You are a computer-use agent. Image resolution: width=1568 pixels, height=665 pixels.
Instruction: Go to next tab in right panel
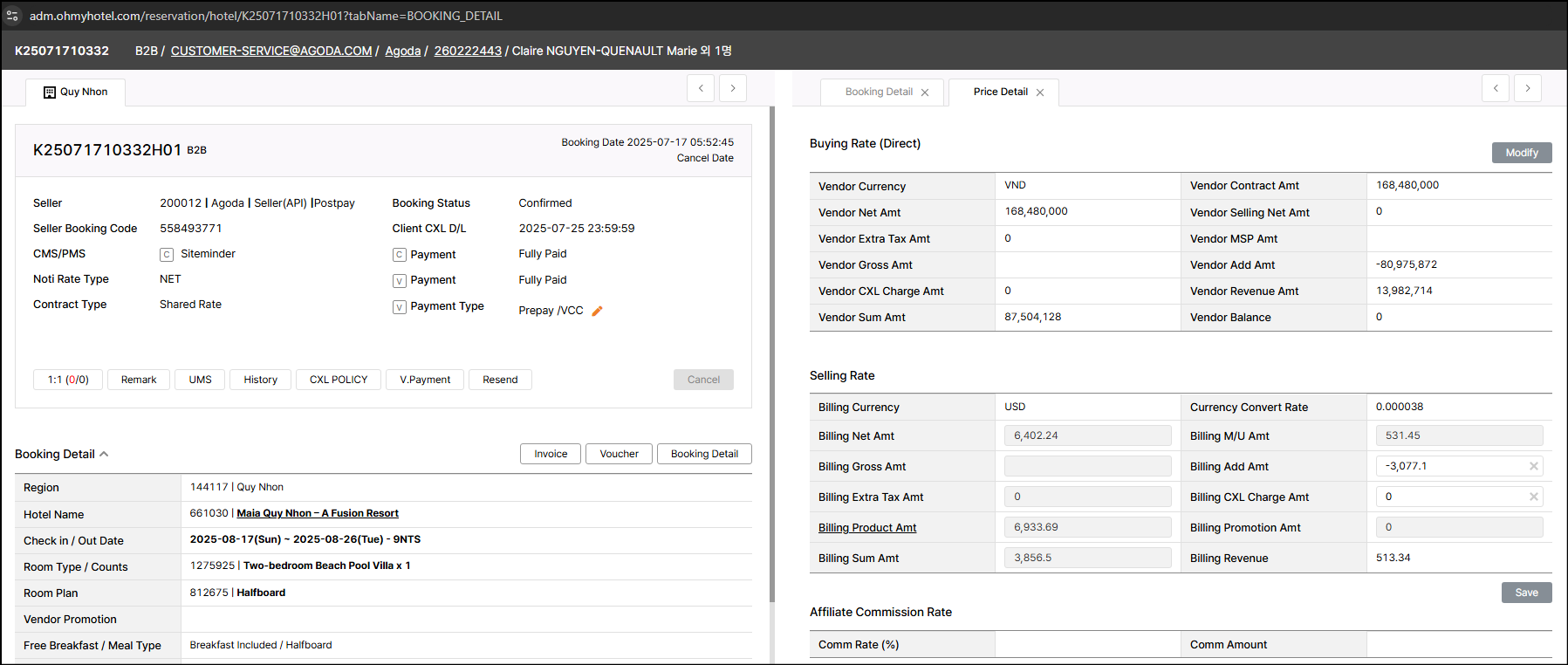pyautogui.click(x=1527, y=88)
